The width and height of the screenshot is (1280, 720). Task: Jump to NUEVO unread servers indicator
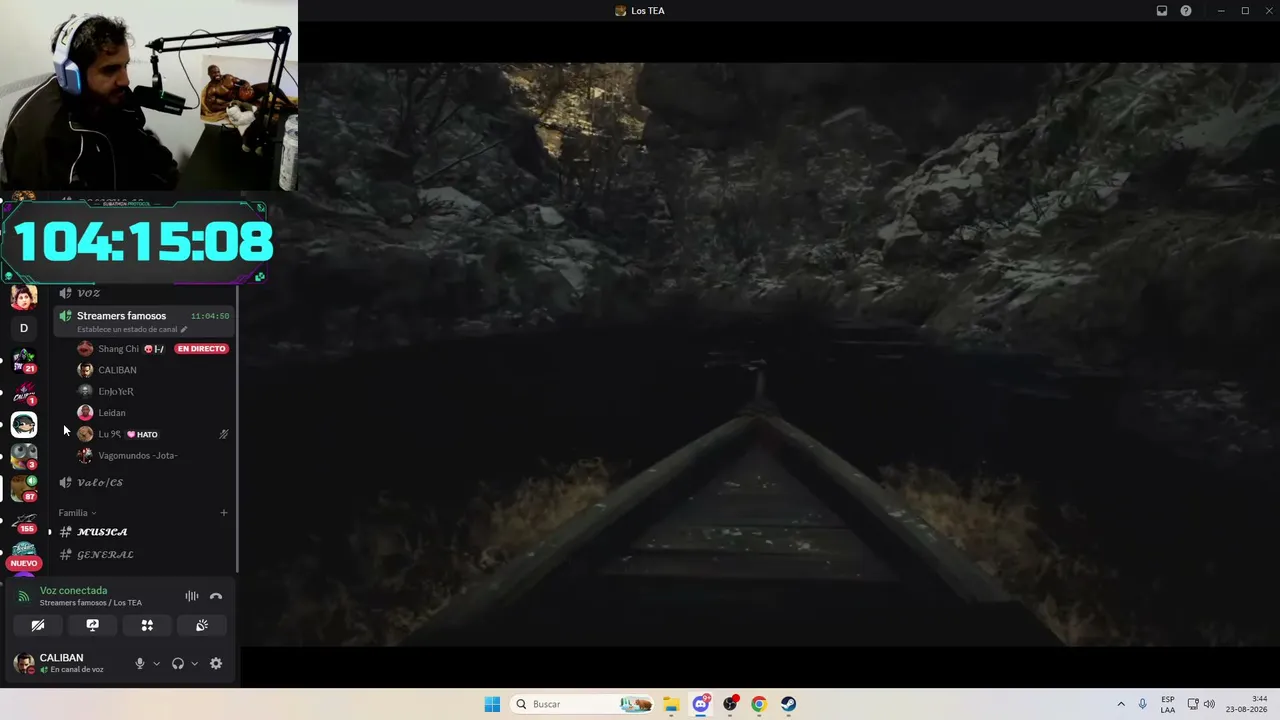point(24,563)
